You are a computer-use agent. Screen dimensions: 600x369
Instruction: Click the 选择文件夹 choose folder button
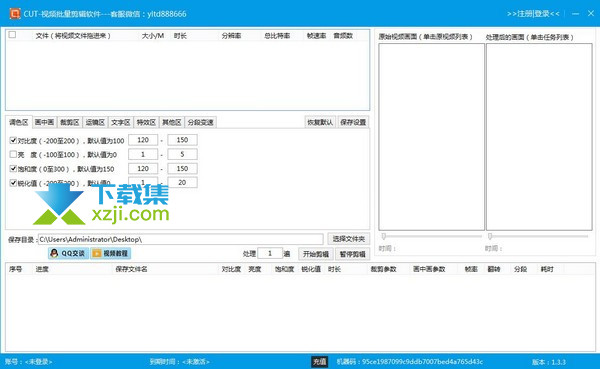349,239
